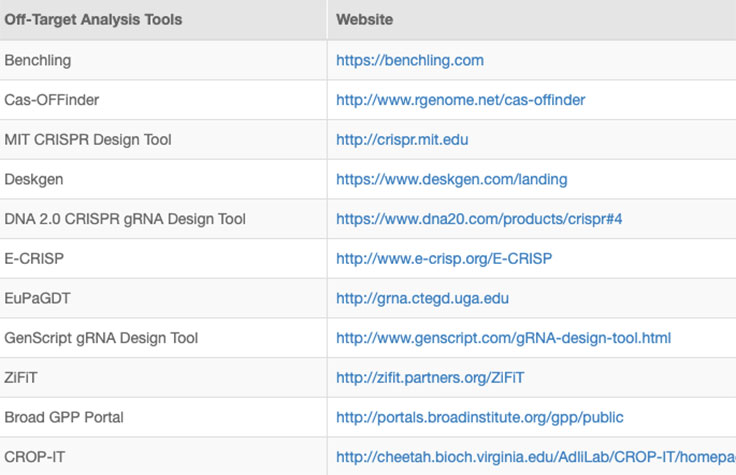Follow the dna20.com CRISPR products link
Image resolution: width=736 pixels, height=475 pixels.
[x=479, y=219]
